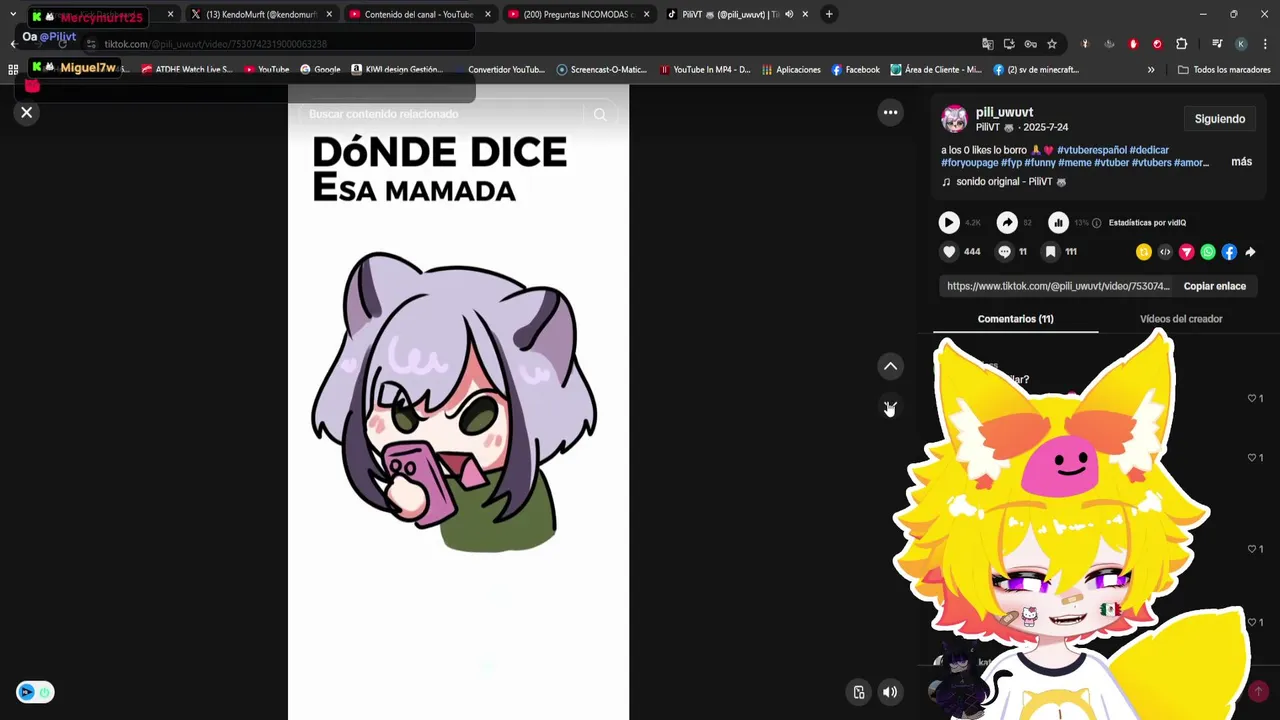The image size is (1280, 720).
Task: Click the red send-to-friends icon
Action: [1187, 252]
